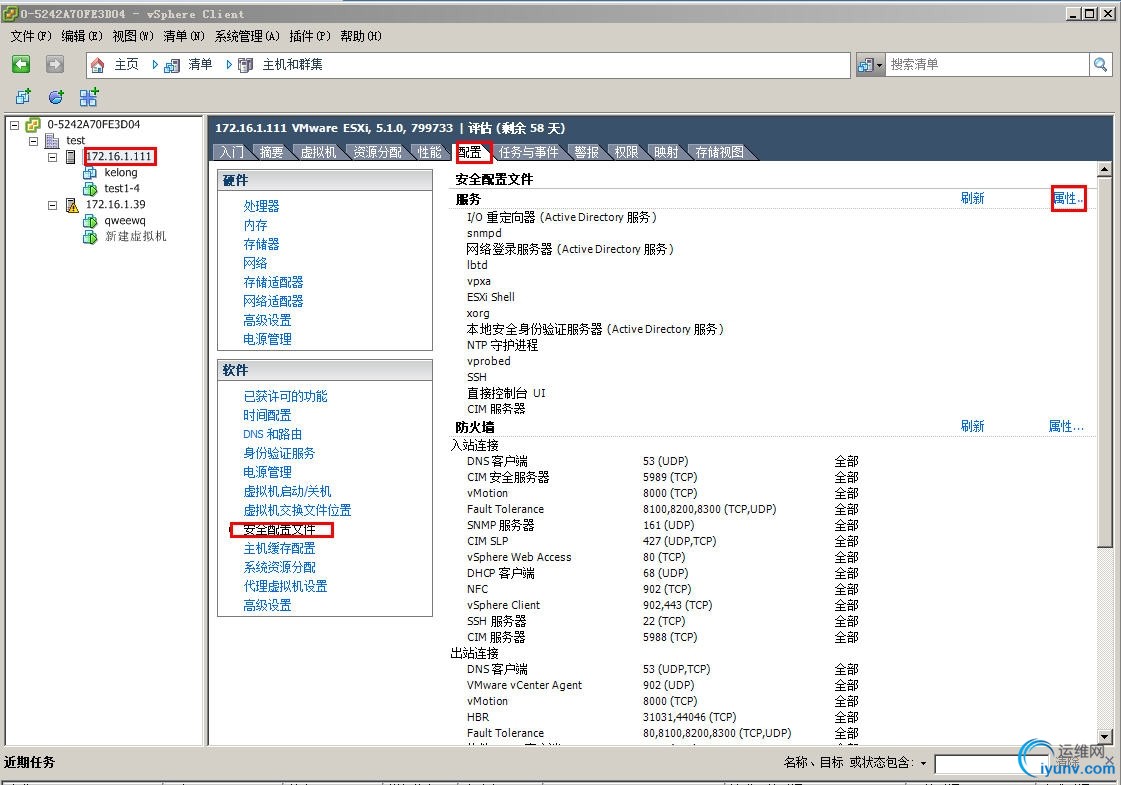1121x785 pixels.
Task: Click the new virtual machine toolbar icon
Action: [x=24, y=97]
